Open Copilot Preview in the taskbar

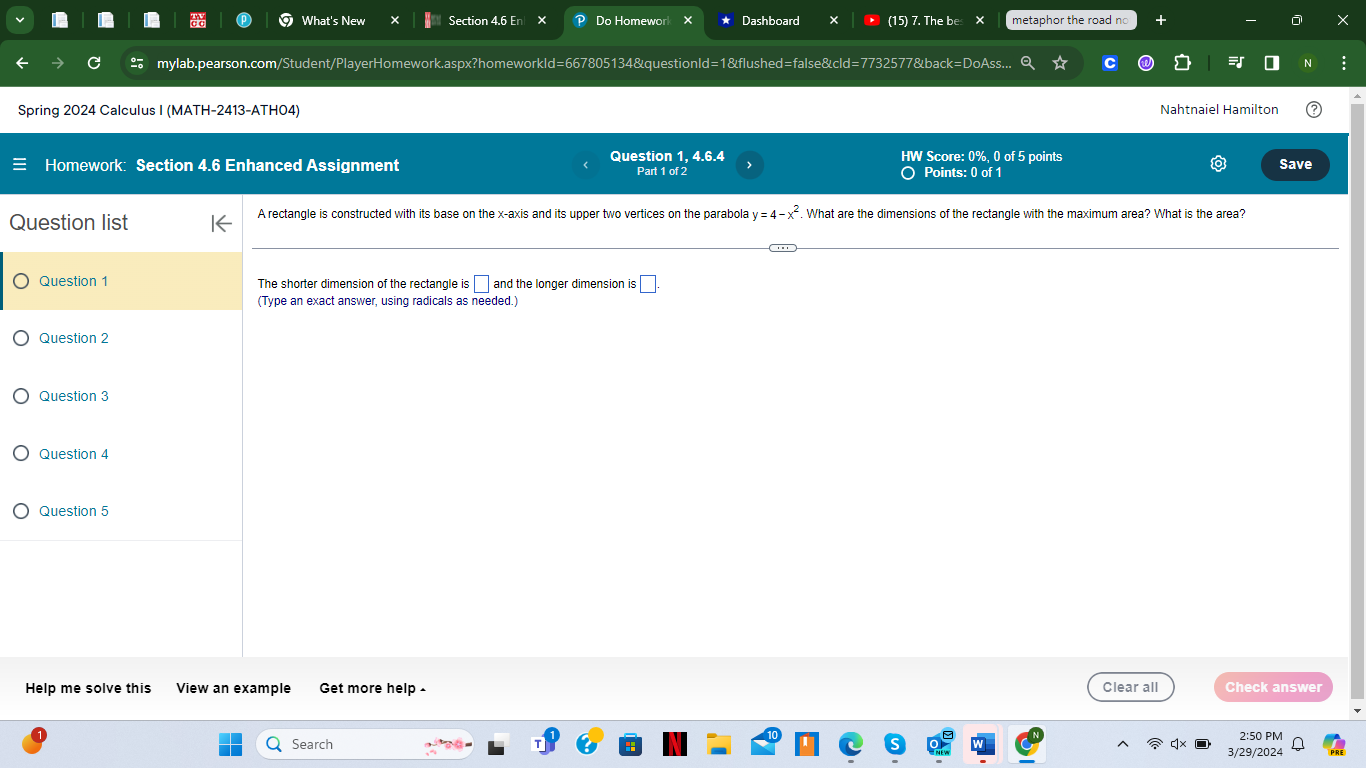[x=1334, y=744]
